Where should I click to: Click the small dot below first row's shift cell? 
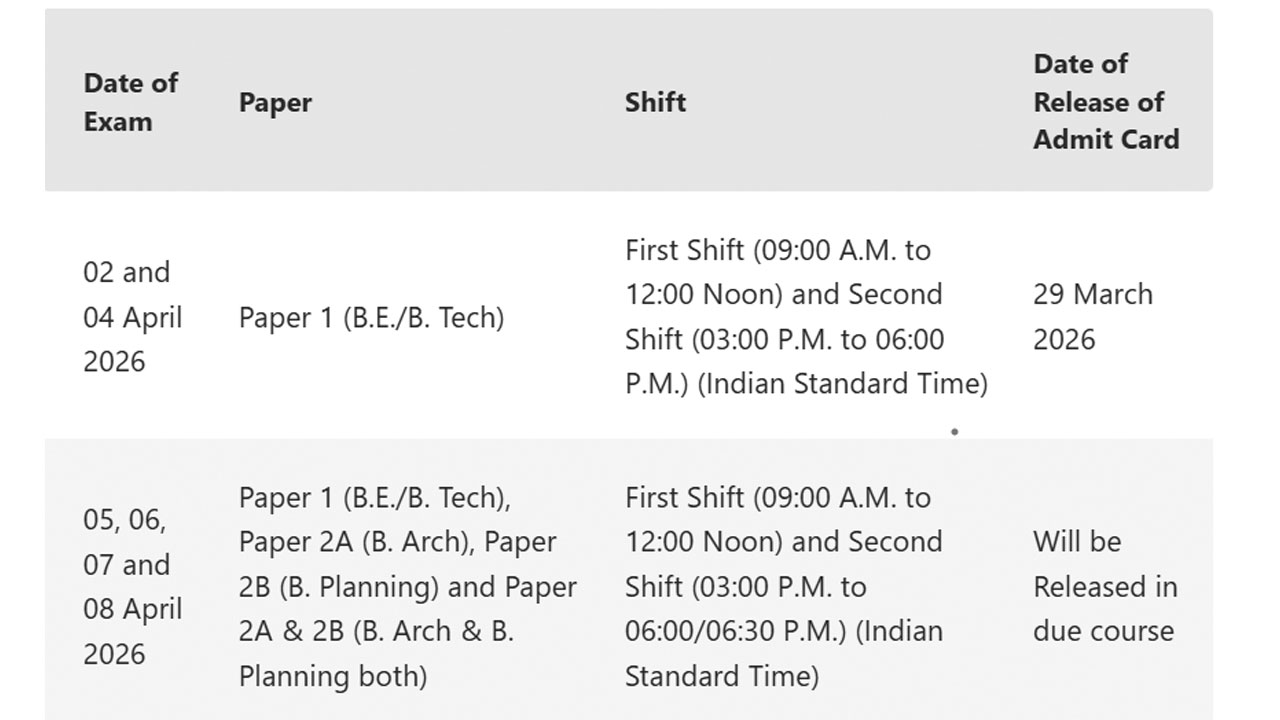point(955,432)
